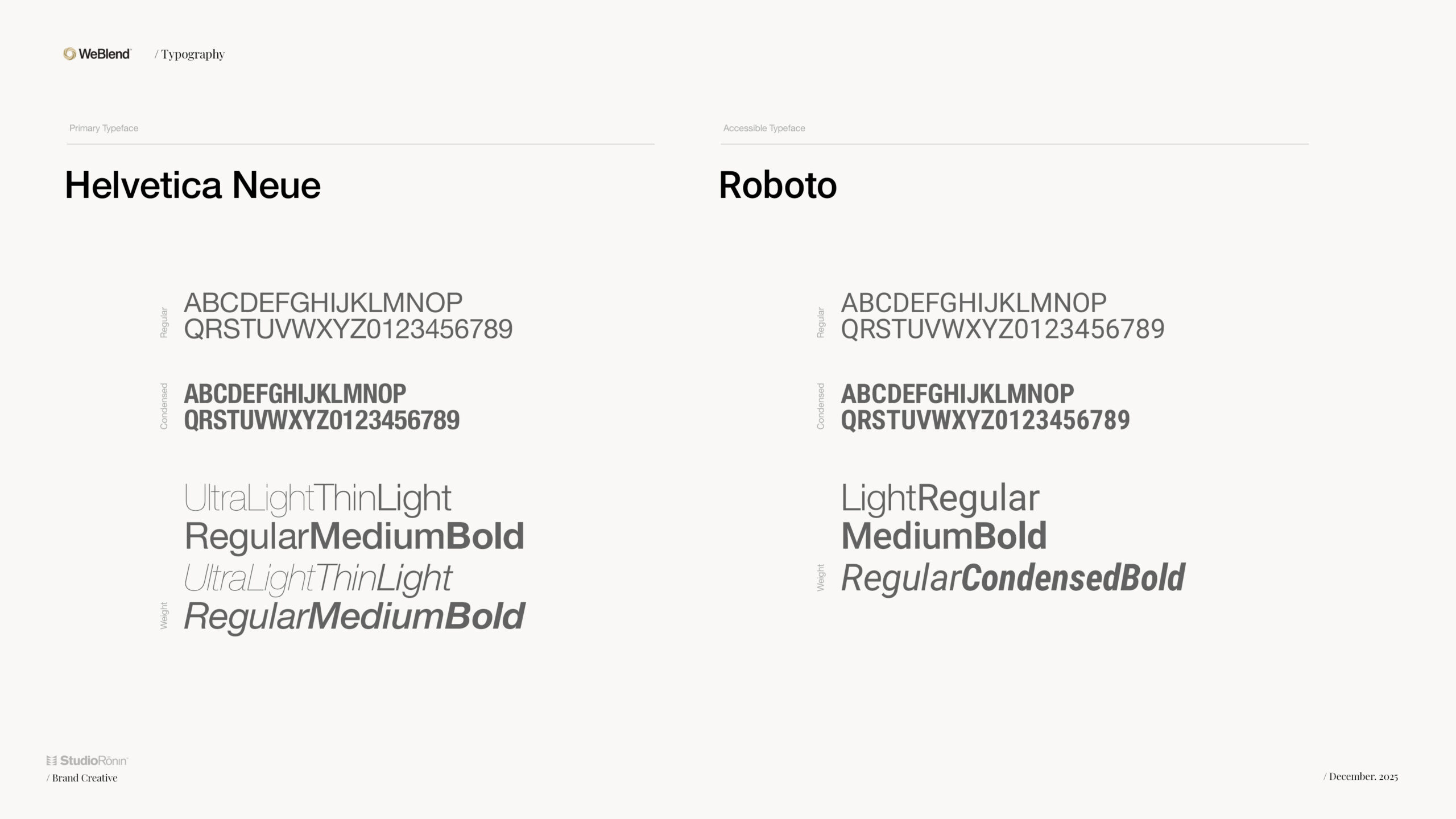Click the Helvetica Neue heading

[x=193, y=185]
